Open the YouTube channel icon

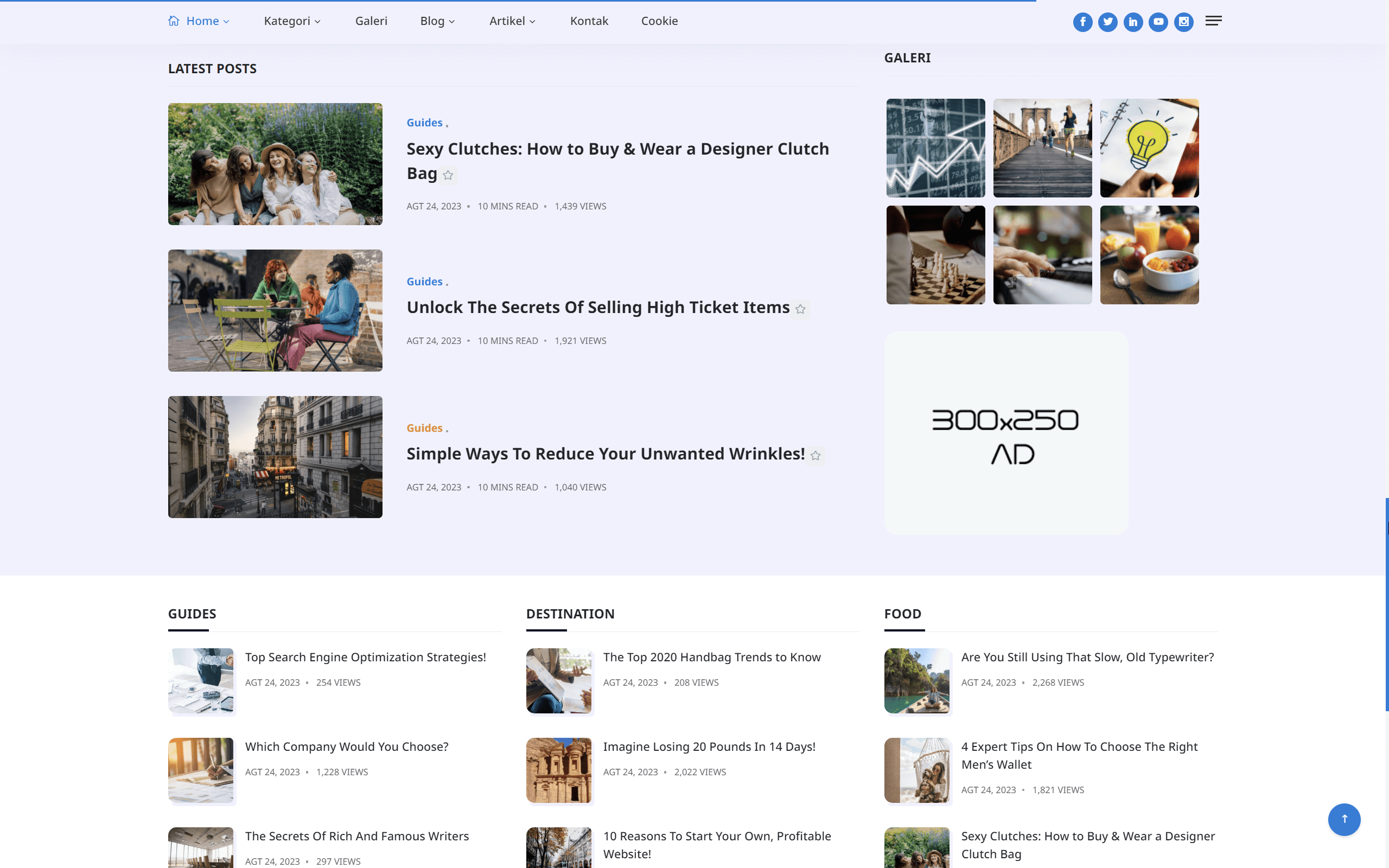click(x=1158, y=22)
